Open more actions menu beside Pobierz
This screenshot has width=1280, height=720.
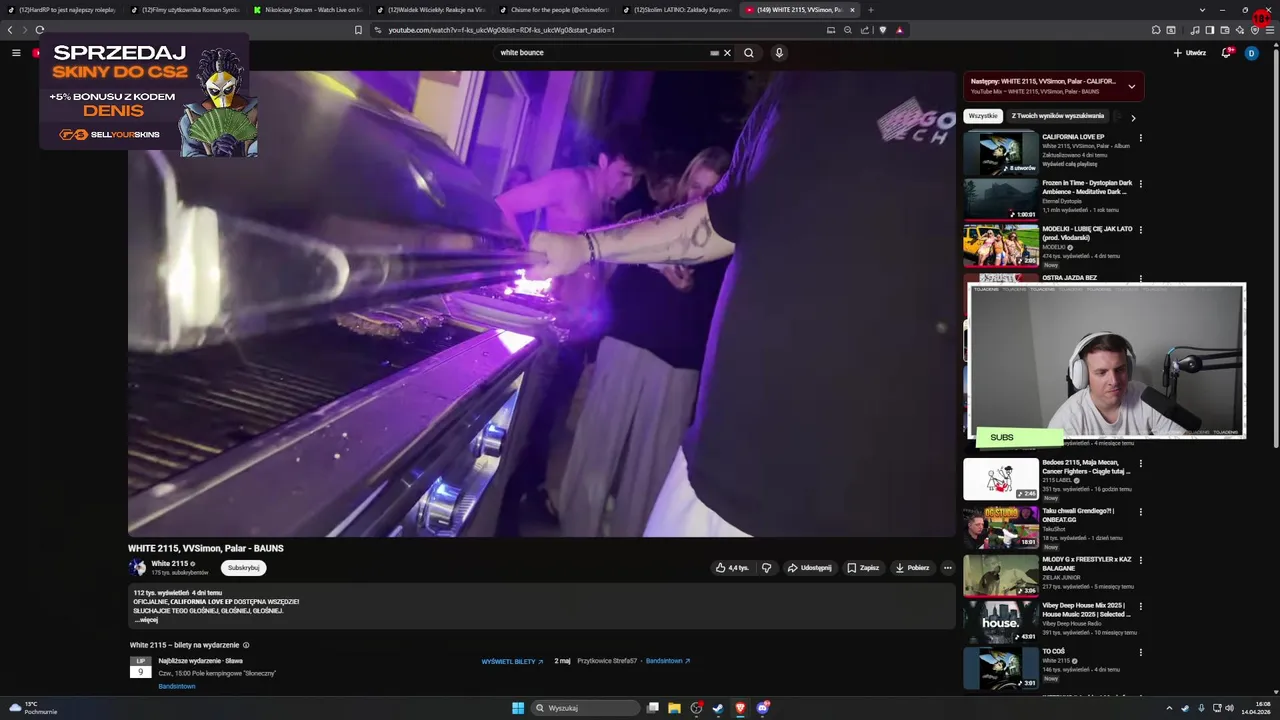(947, 568)
